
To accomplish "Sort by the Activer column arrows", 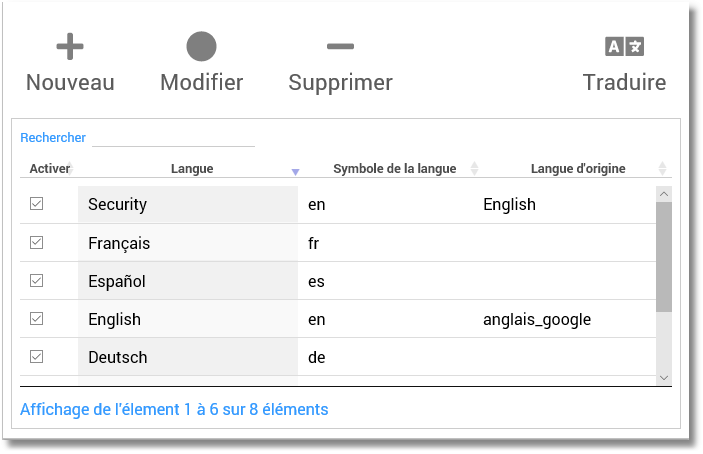I will pos(71,169).
